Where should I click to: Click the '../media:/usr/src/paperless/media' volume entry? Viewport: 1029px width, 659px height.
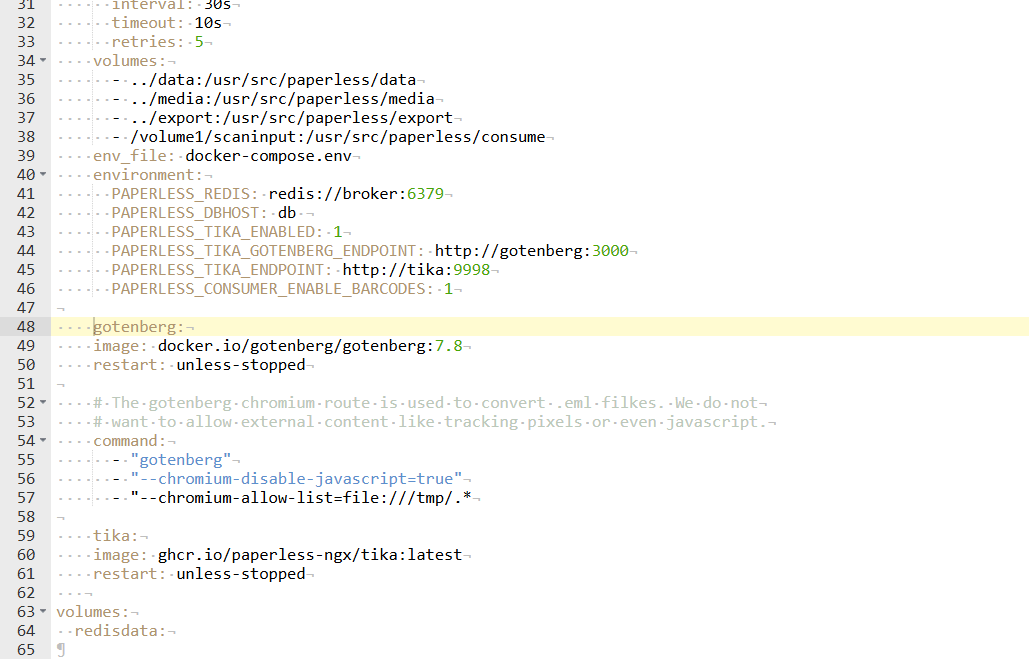[x=282, y=99]
